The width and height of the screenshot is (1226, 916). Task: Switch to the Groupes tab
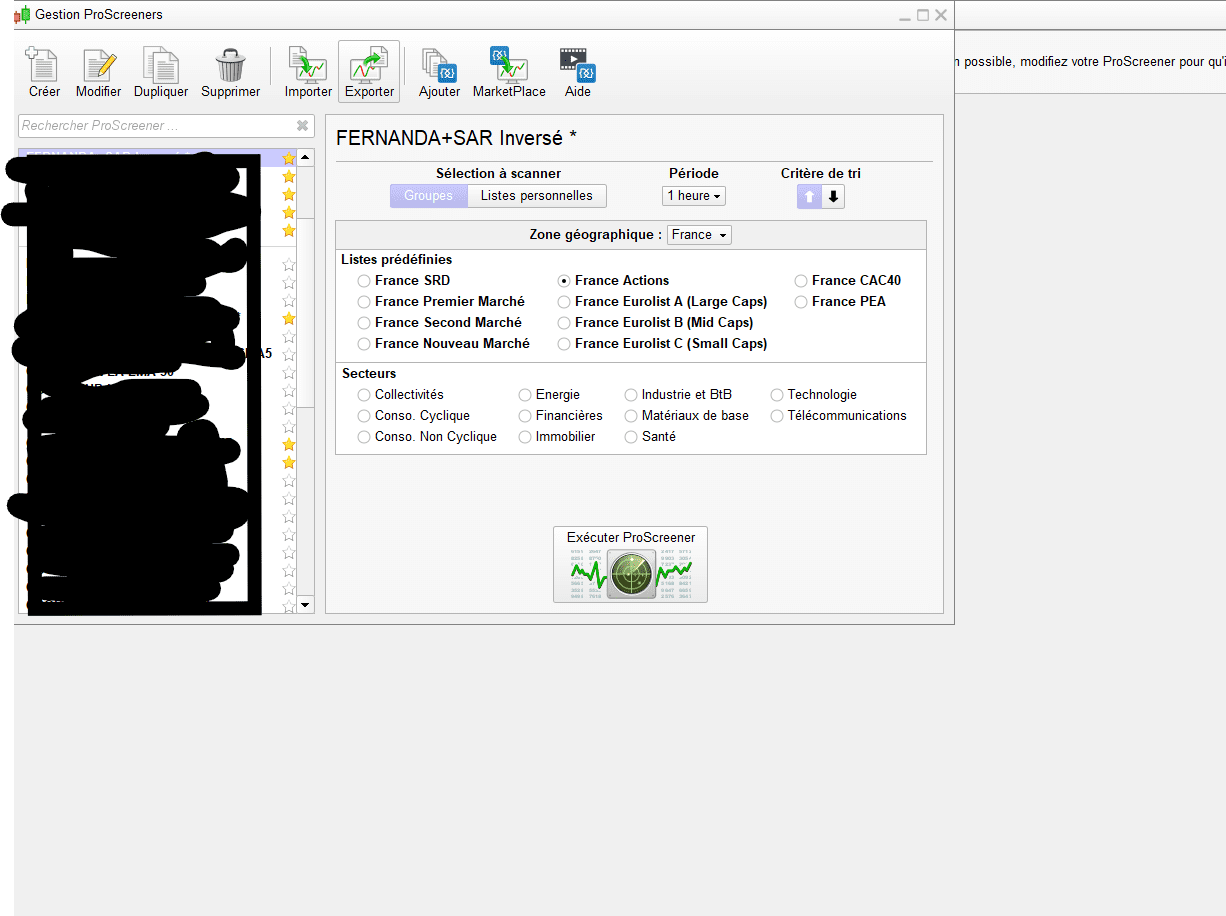tap(428, 196)
